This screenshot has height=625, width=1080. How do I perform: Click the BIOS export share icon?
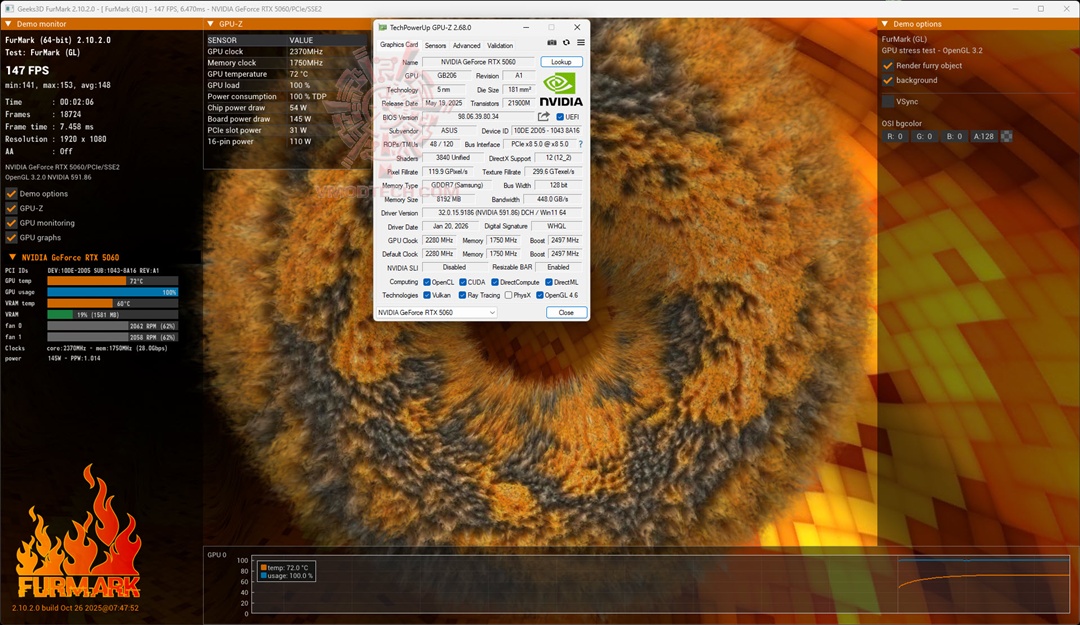543,116
